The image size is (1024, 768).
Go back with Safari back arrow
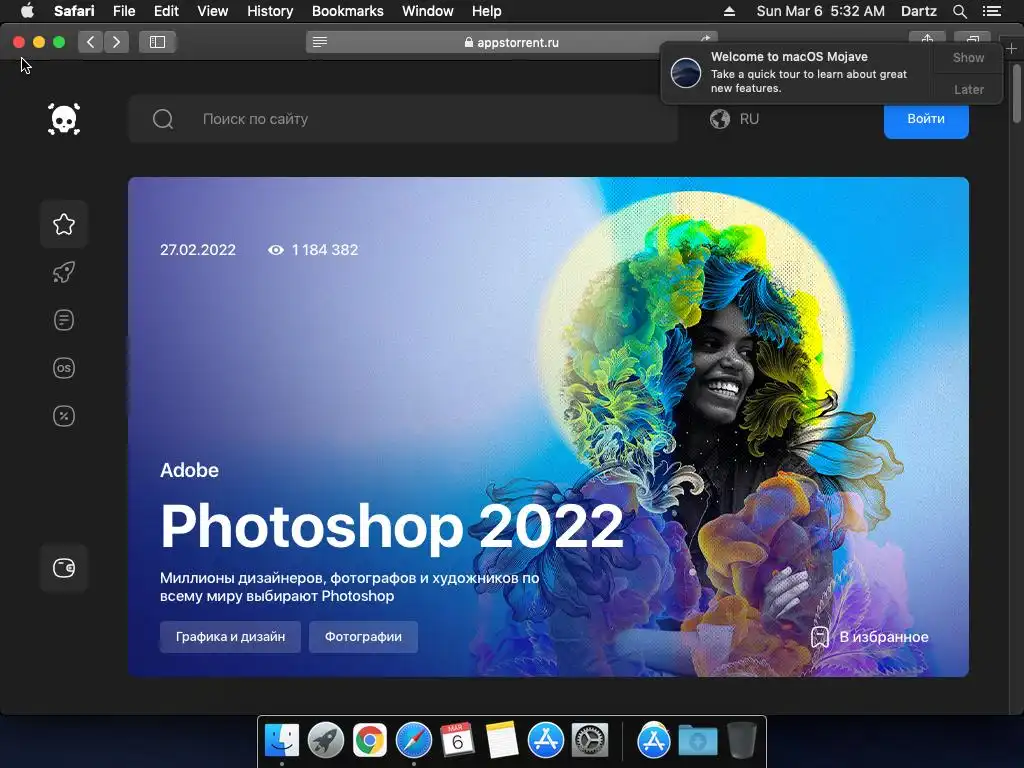pos(91,42)
